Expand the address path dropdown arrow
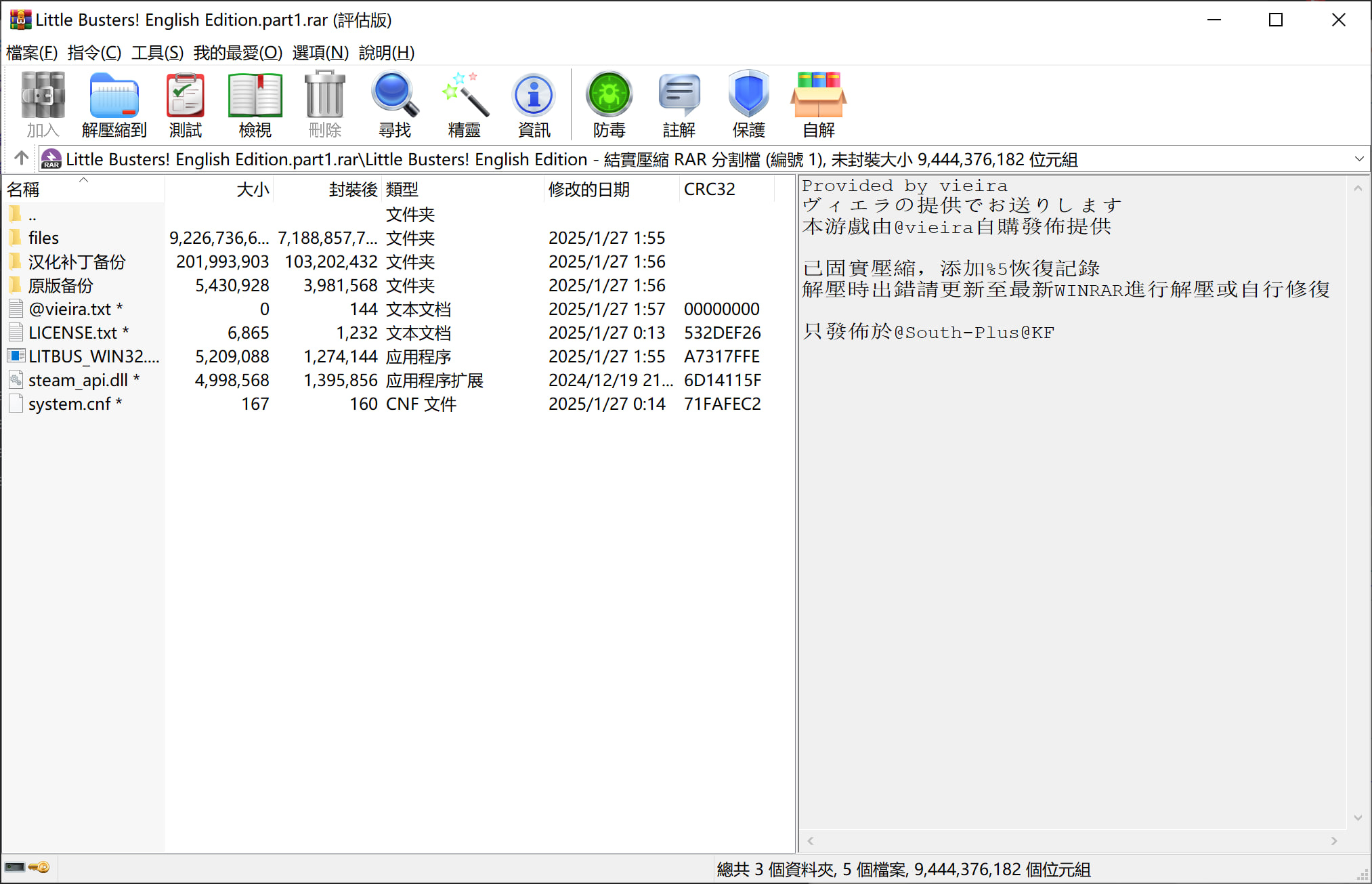The height and width of the screenshot is (884, 1372). 1358,159
